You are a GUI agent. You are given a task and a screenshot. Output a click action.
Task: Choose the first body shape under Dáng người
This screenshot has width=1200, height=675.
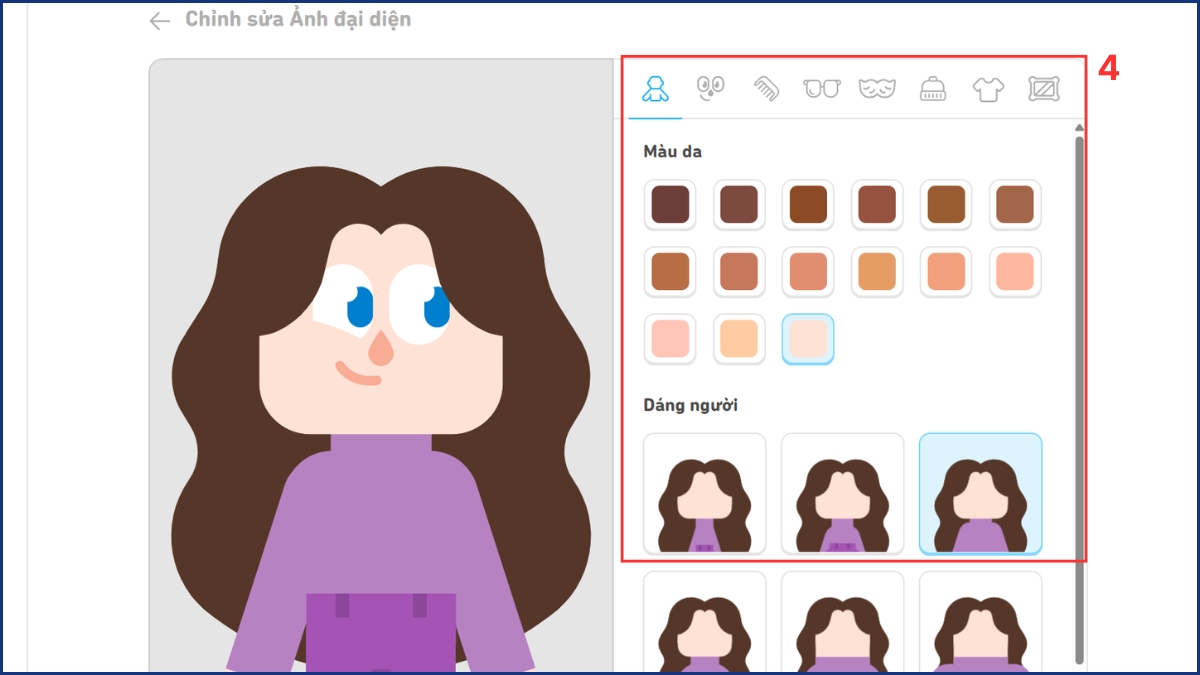click(x=705, y=494)
